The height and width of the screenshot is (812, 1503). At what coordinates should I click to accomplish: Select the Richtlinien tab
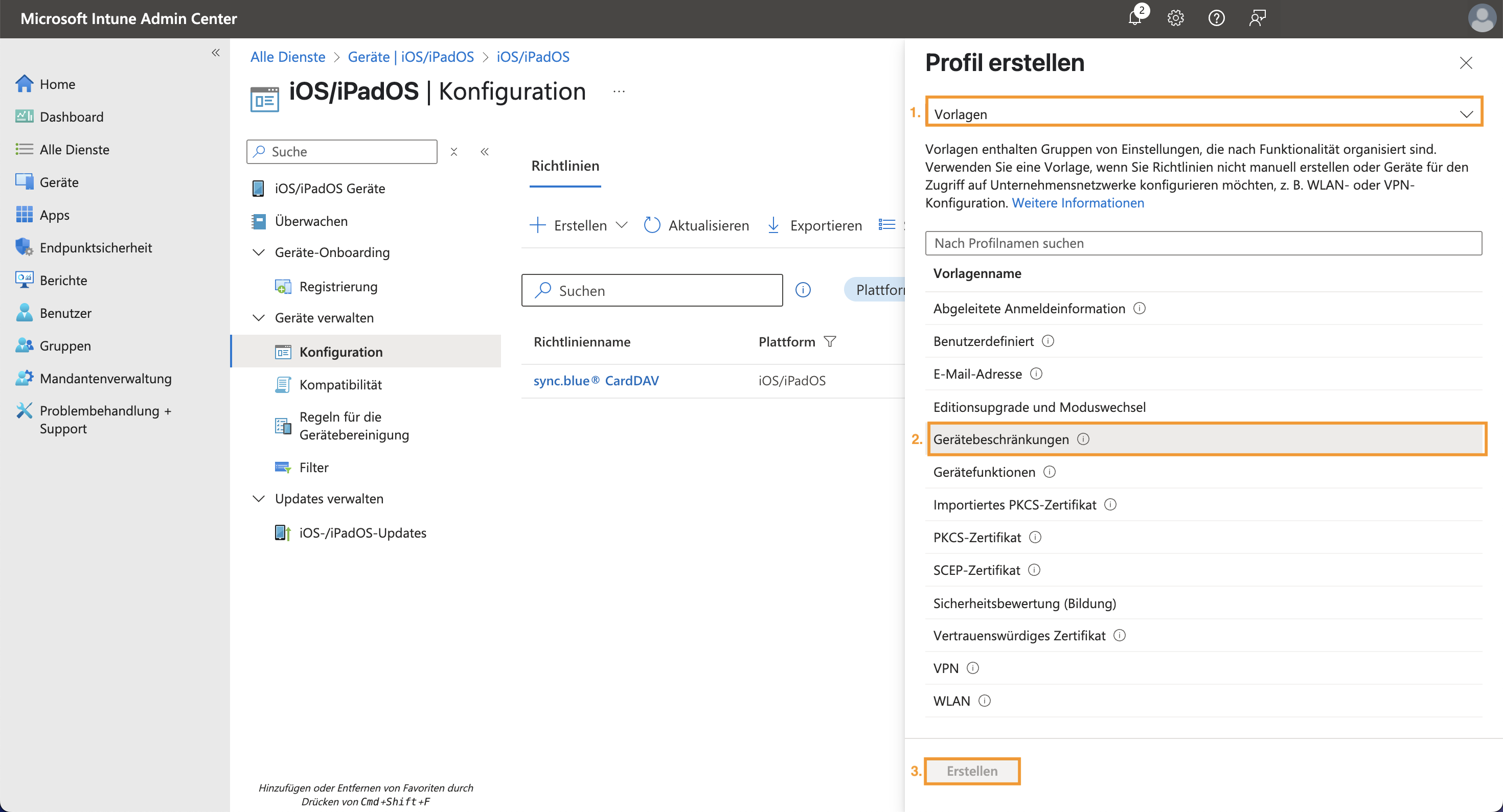pos(565,166)
